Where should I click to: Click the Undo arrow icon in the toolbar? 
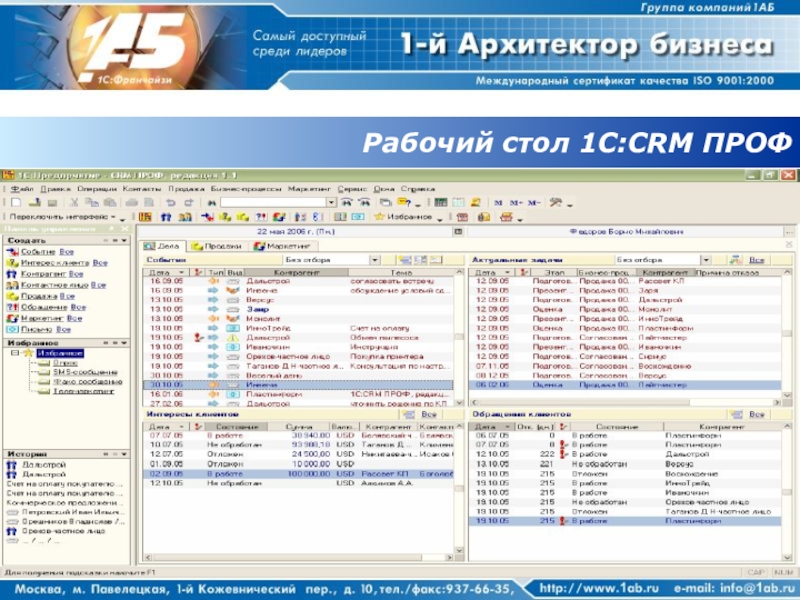[x=171, y=203]
